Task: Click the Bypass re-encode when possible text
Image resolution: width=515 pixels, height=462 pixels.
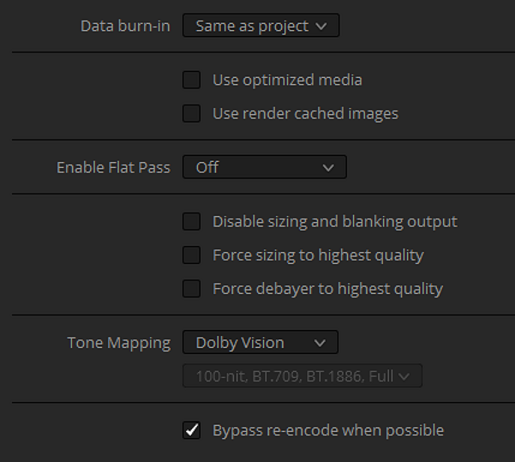Action: (328, 430)
